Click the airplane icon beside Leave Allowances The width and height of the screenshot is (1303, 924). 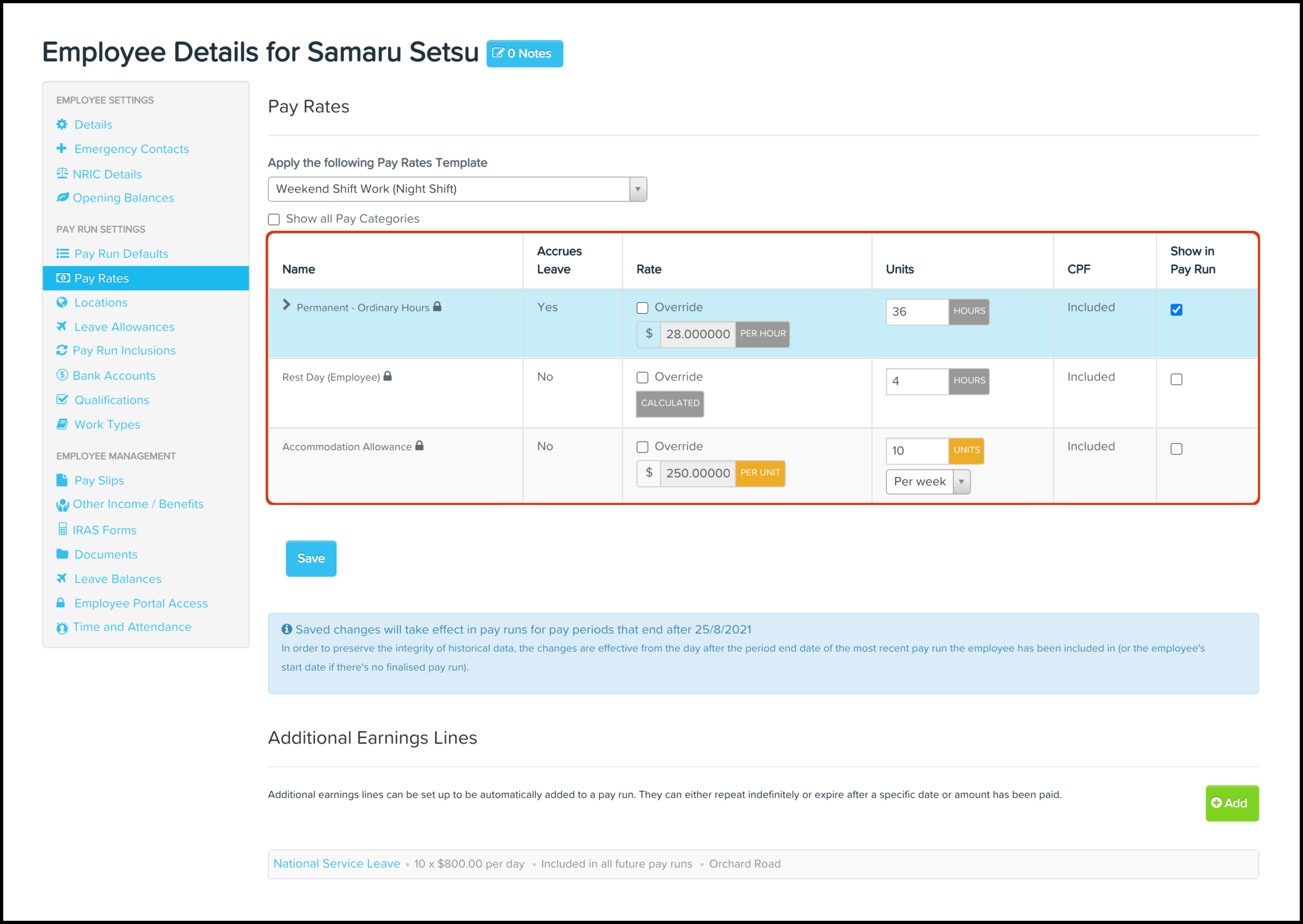[x=61, y=327]
